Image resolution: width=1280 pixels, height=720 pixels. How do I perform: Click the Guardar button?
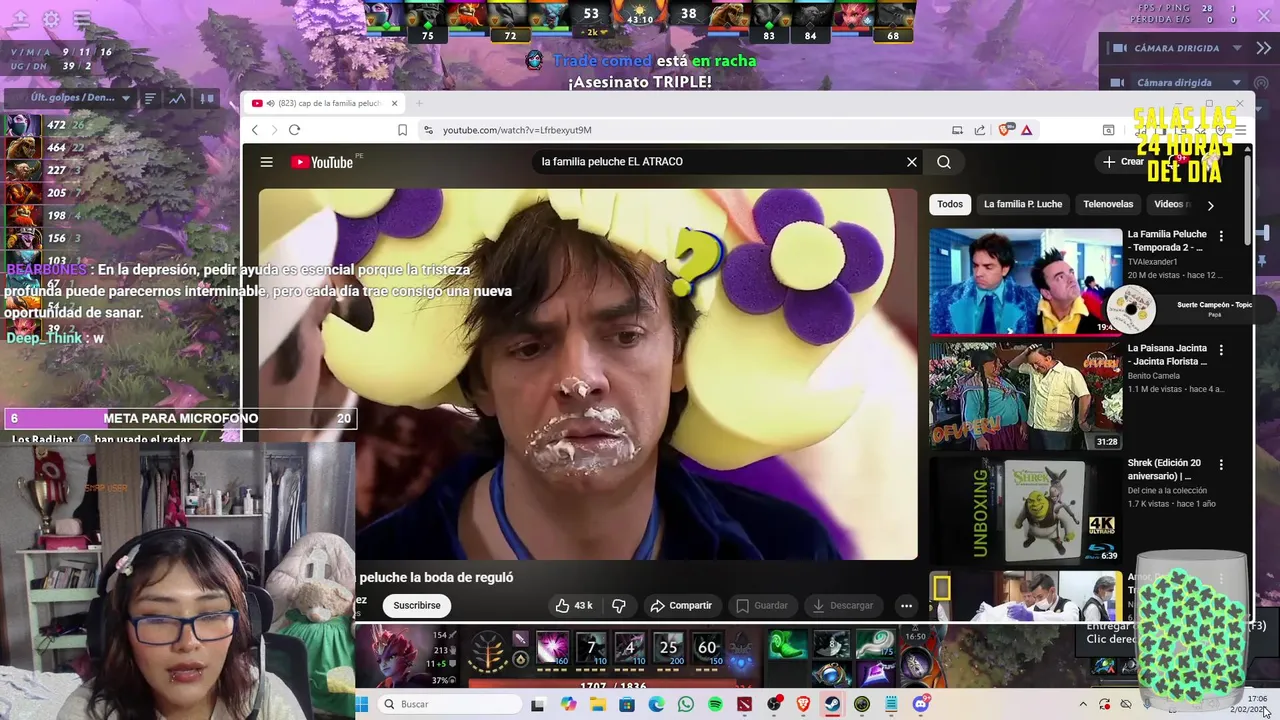[x=762, y=605]
